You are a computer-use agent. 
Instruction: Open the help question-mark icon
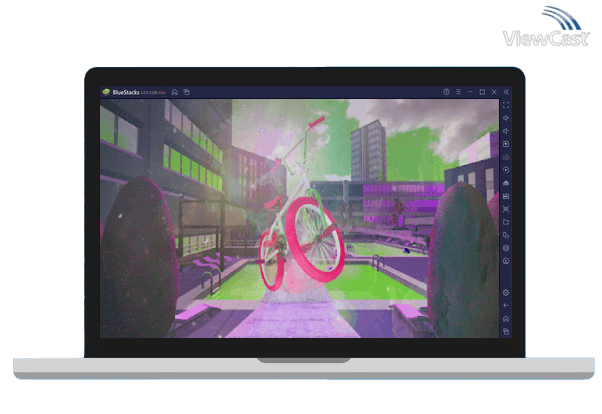446,92
